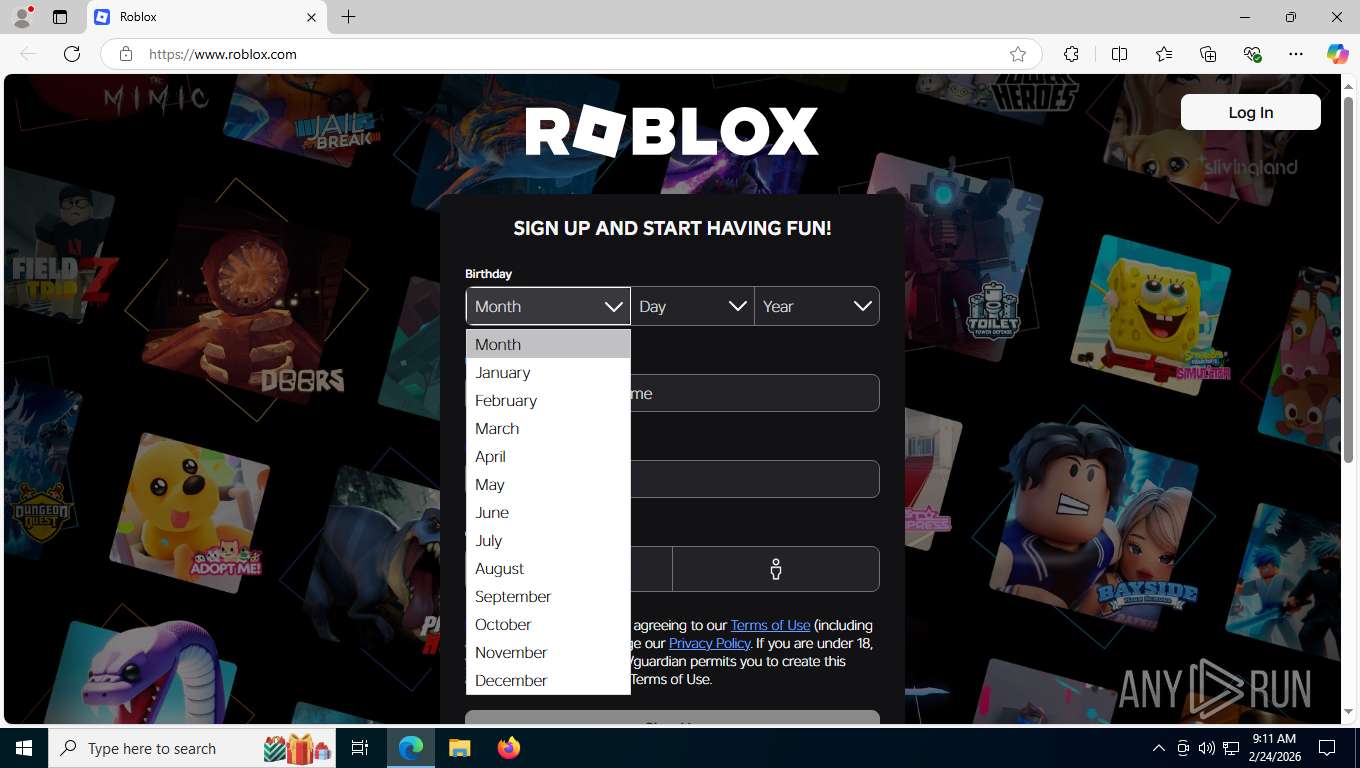This screenshot has width=1360, height=768.
Task: Open File Explorer from the taskbar
Action: [x=459, y=748]
